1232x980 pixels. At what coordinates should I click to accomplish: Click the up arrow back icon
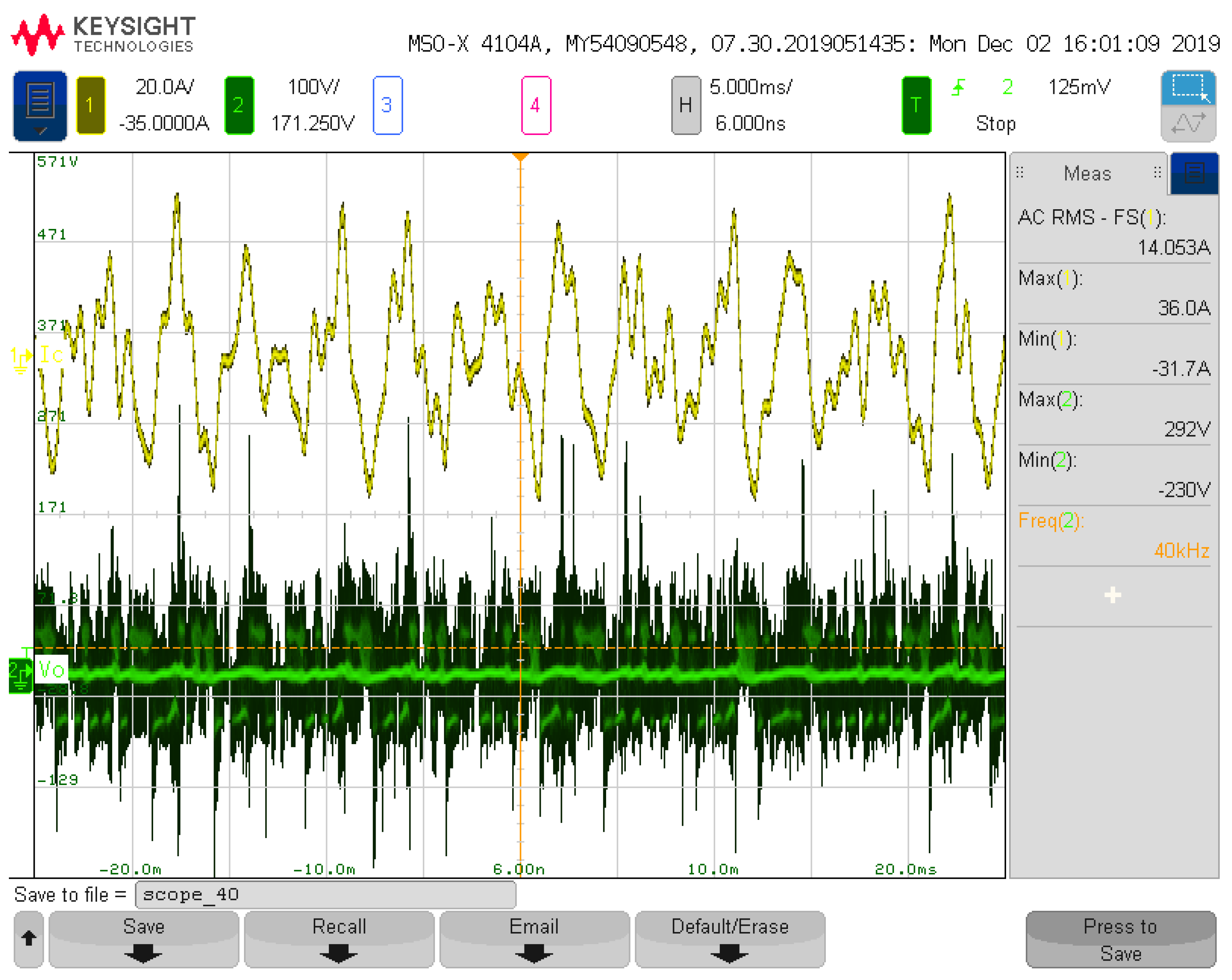pos(29,938)
